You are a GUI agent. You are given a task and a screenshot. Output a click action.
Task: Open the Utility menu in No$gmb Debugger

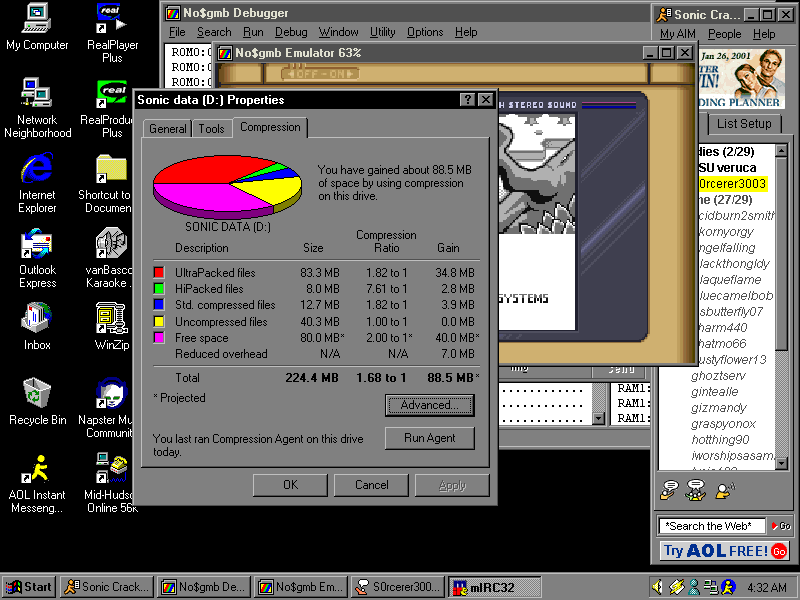[383, 32]
